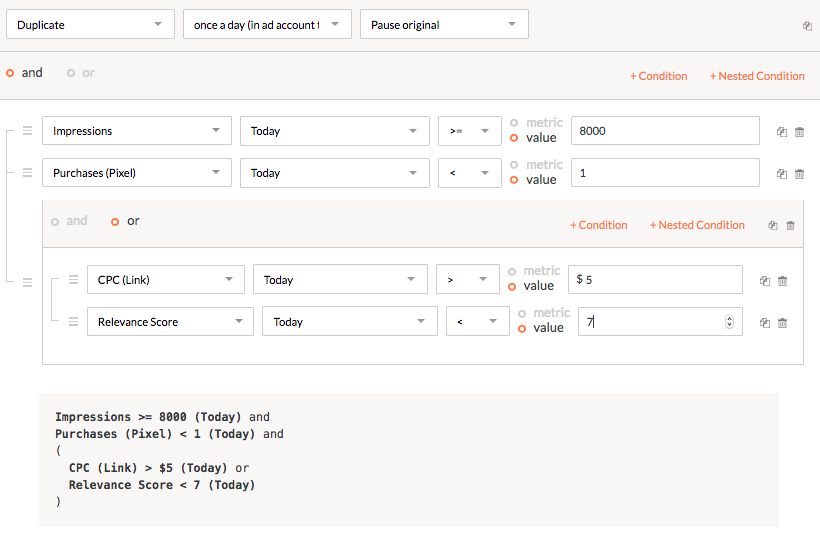Delete the nested condition group
Viewport: 820px width, 539px height.
790,226
